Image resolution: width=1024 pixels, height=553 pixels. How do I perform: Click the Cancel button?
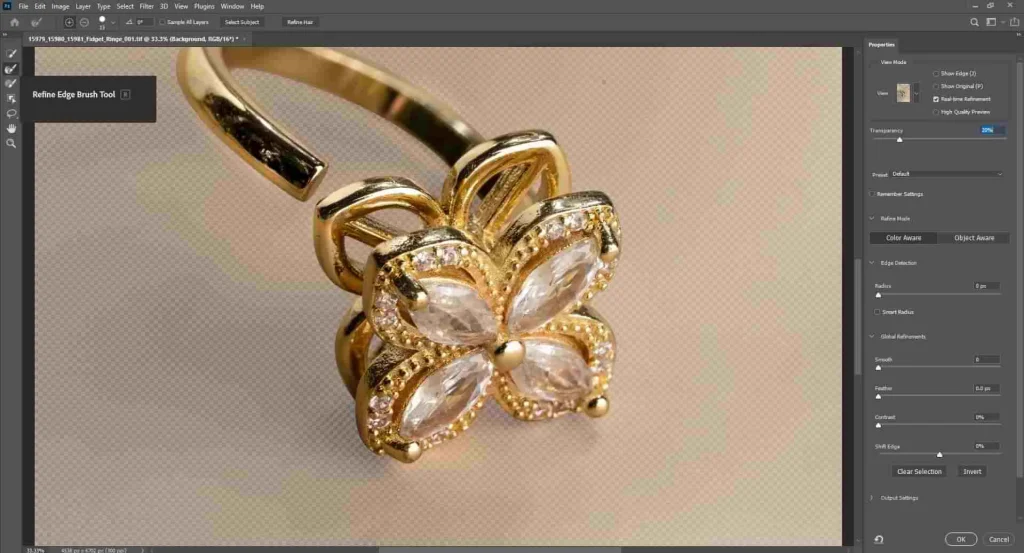(999, 539)
